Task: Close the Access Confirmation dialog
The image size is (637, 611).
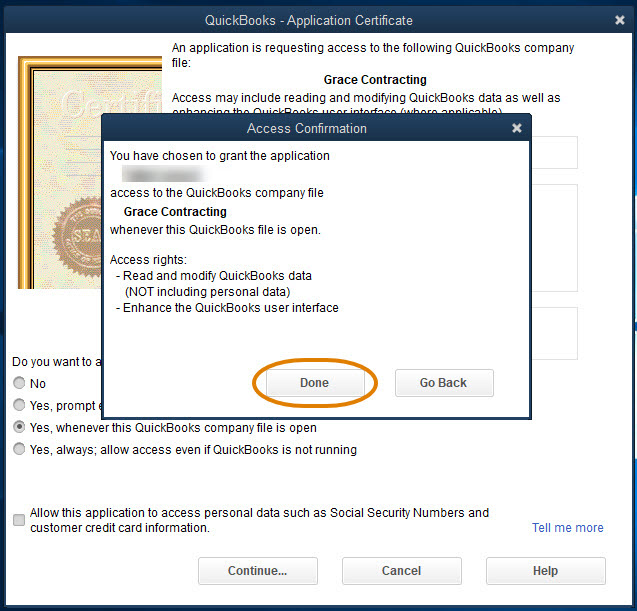Action: pos(516,128)
